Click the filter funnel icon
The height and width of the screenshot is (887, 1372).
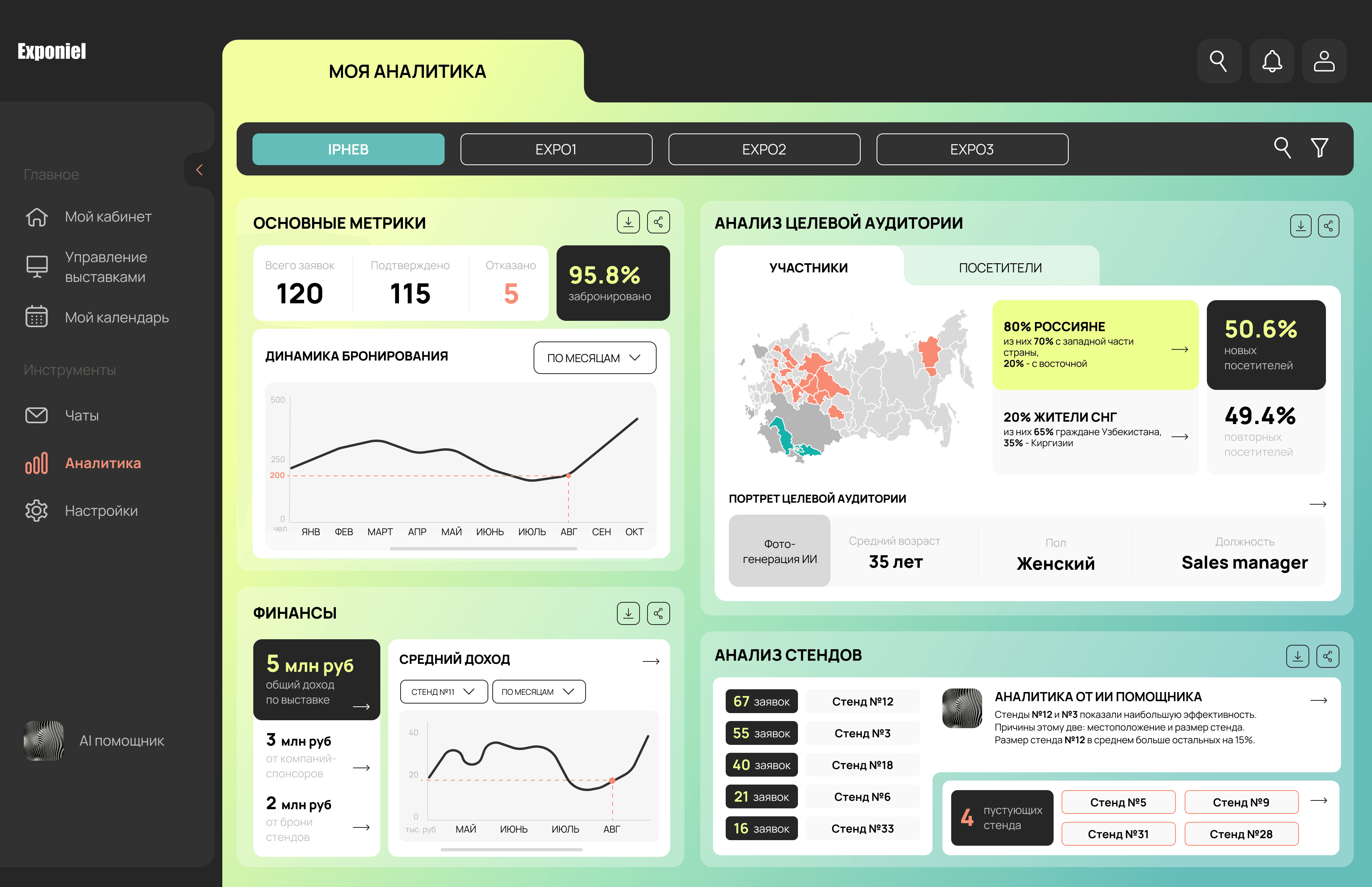1319,148
